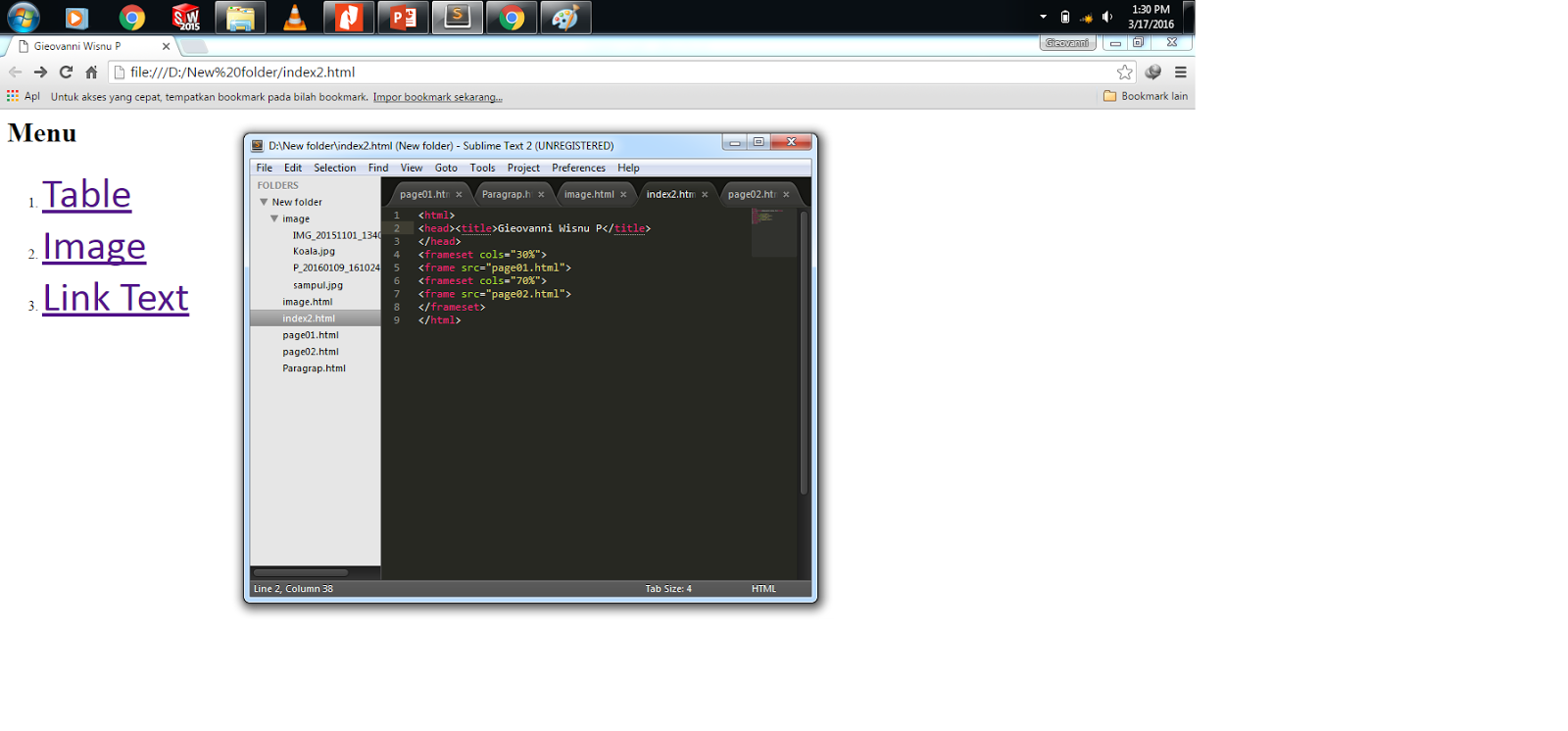Viewport: 1568px width, 731px height.
Task: Open Windows Explorer from the taskbar
Action: point(240,18)
